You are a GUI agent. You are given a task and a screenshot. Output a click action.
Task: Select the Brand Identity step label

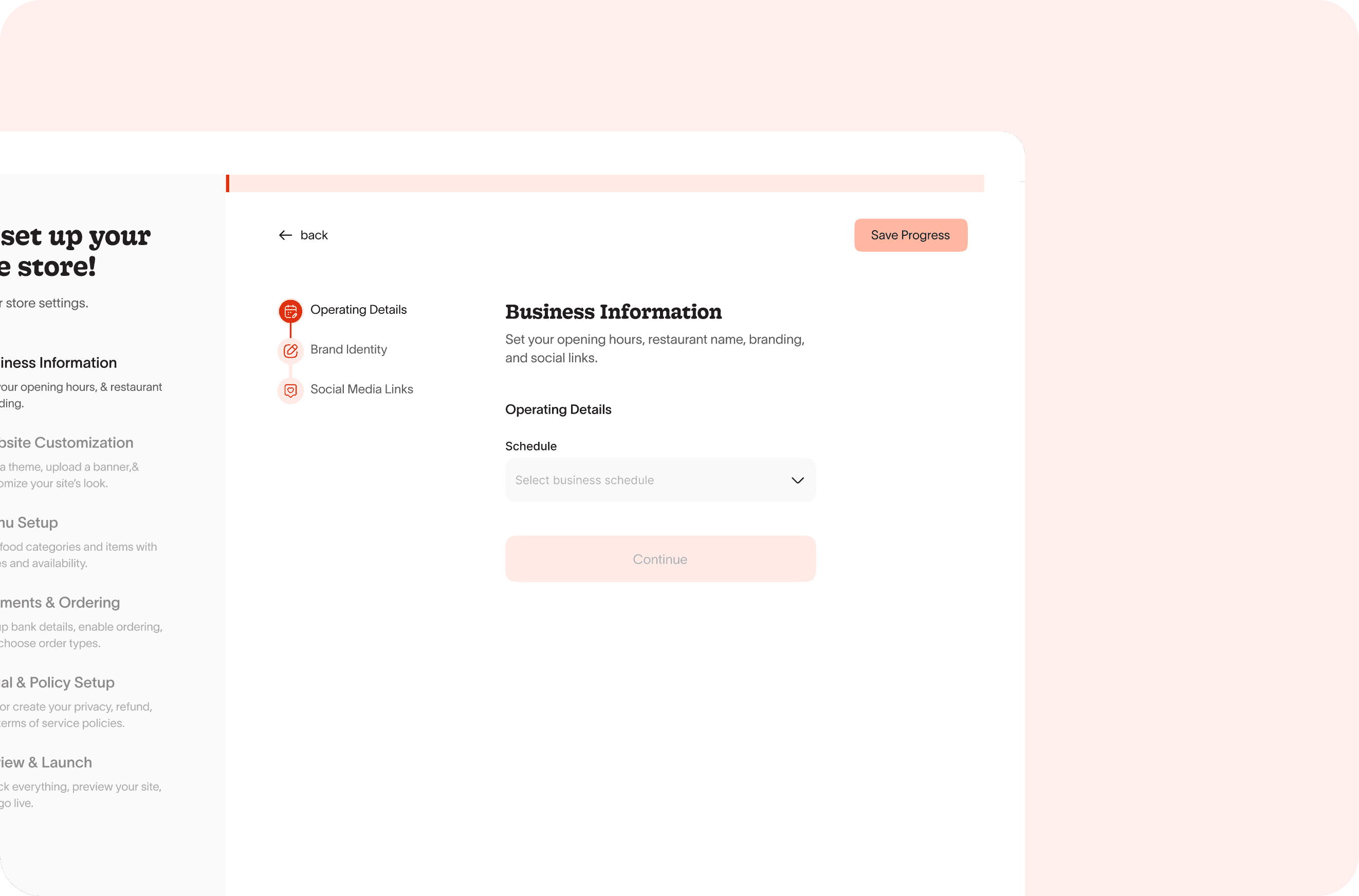[x=349, y=350]
